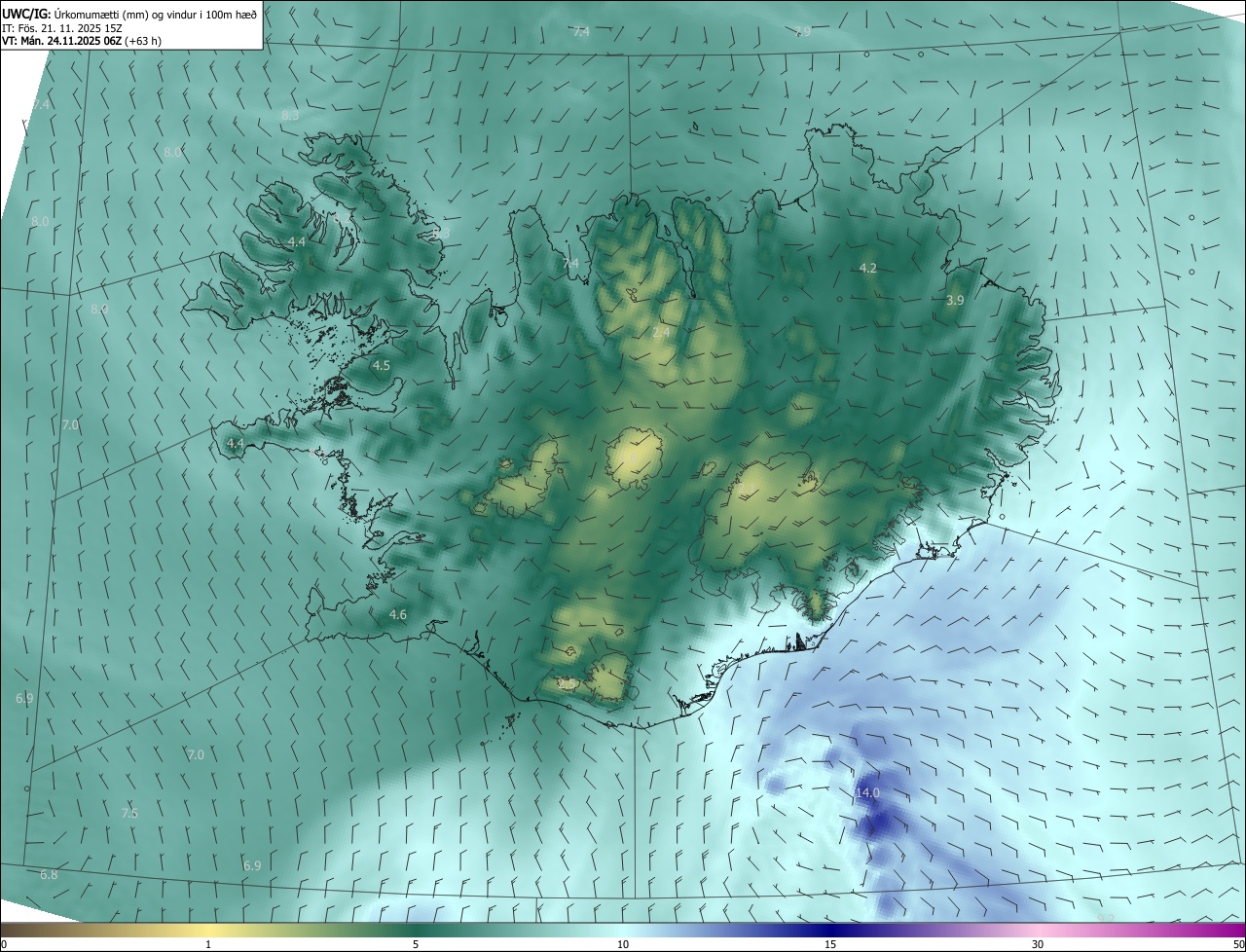Image resolution: width=1246 pixels, height=952 pixels.
Task: Click the '1' tick label on the colorbar
Action: coord(208,944)
